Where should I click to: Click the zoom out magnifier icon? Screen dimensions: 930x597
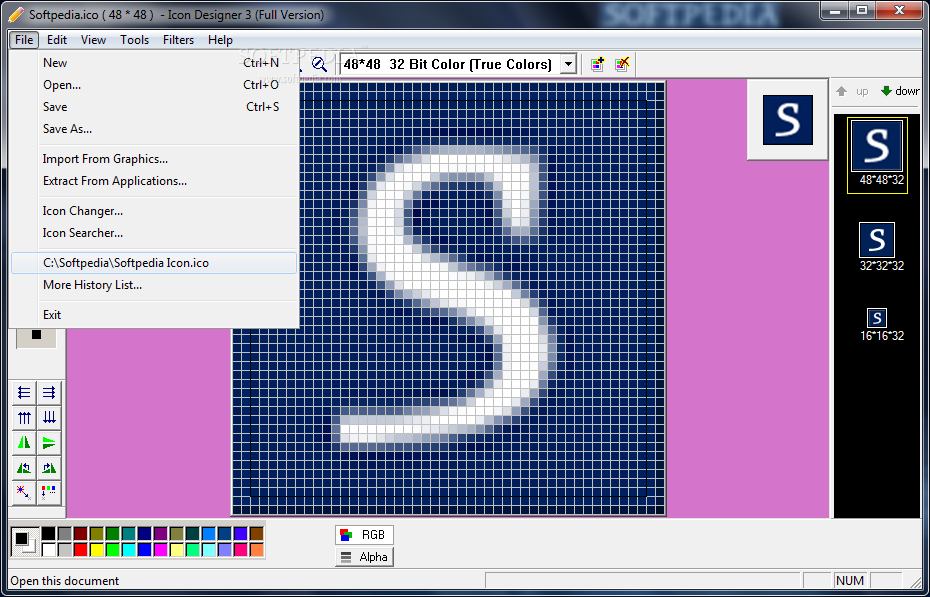point(319,64)
